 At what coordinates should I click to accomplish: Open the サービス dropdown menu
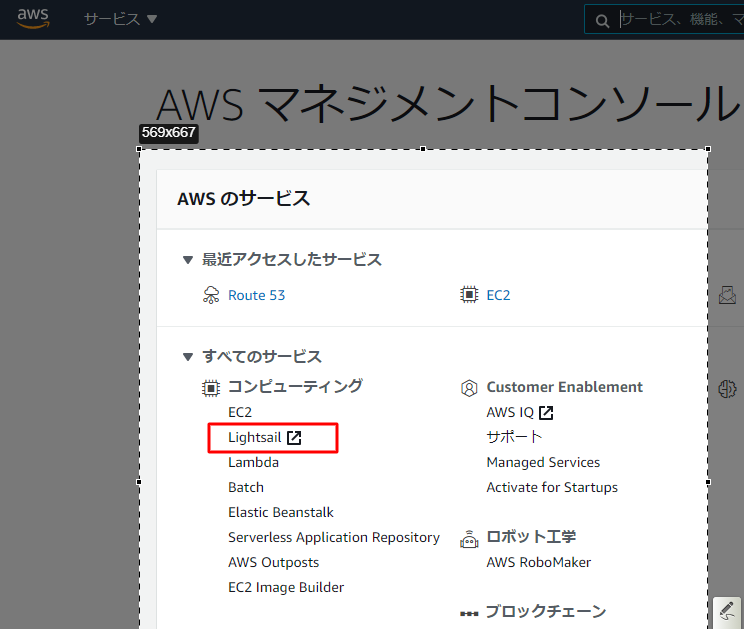tap(120, 19)
